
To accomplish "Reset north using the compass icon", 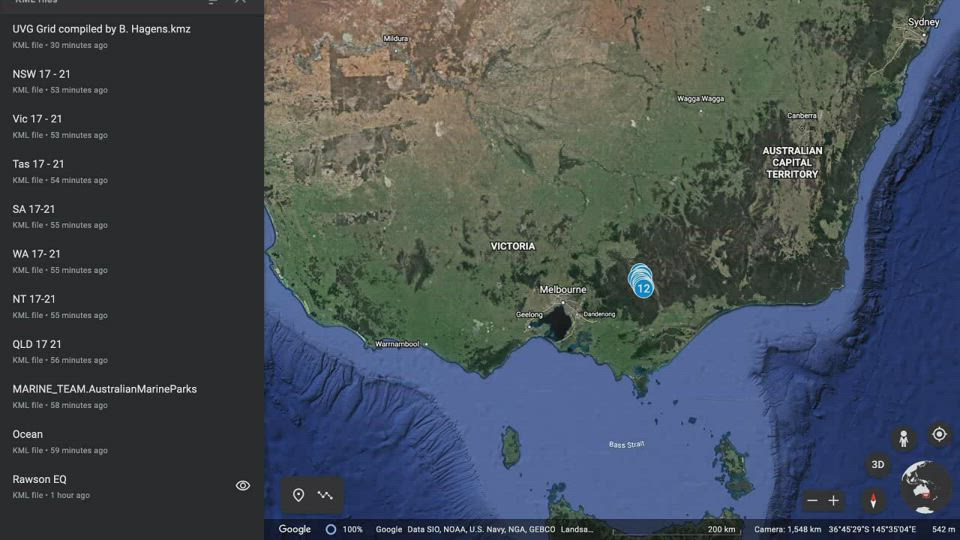I will coord(873,500).
